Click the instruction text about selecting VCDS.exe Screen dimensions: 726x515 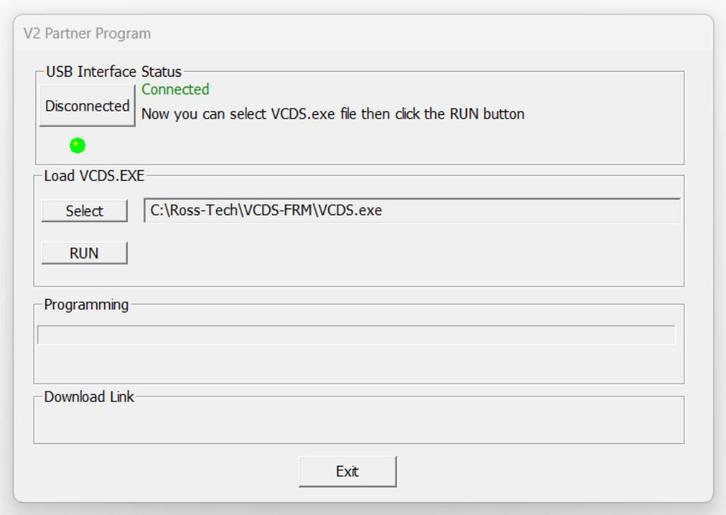coord(332,114)
